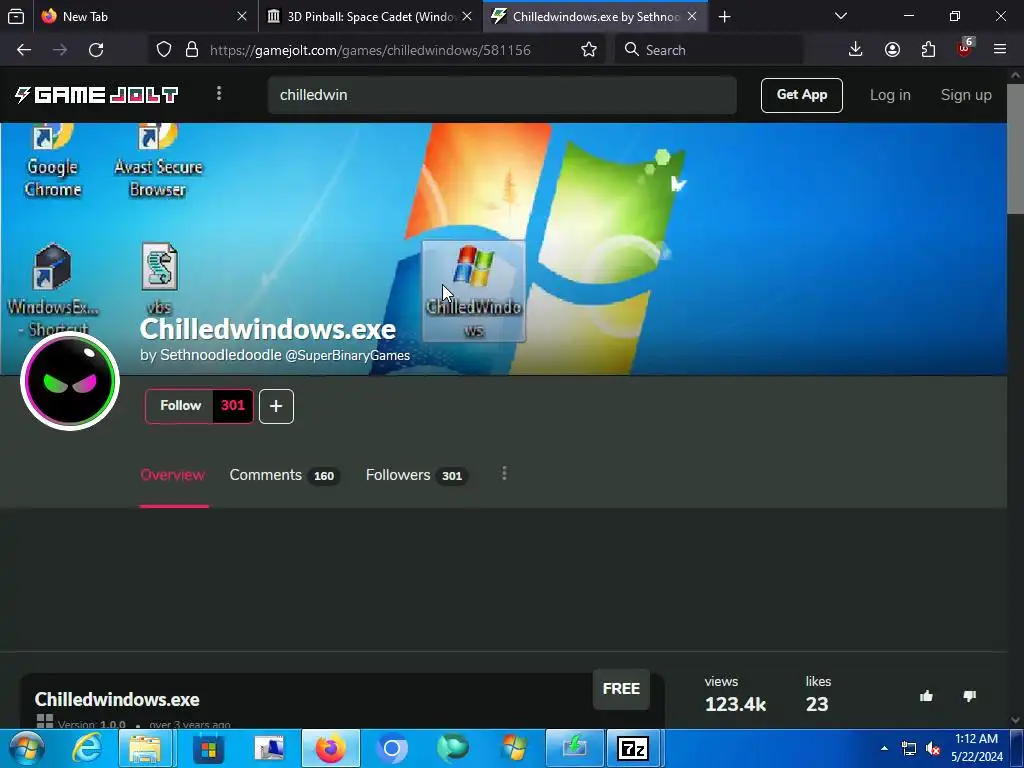Switch to 3D Pinball Space Cadet tab
This screenshot has height=768, width=1024.
(370, 16)
